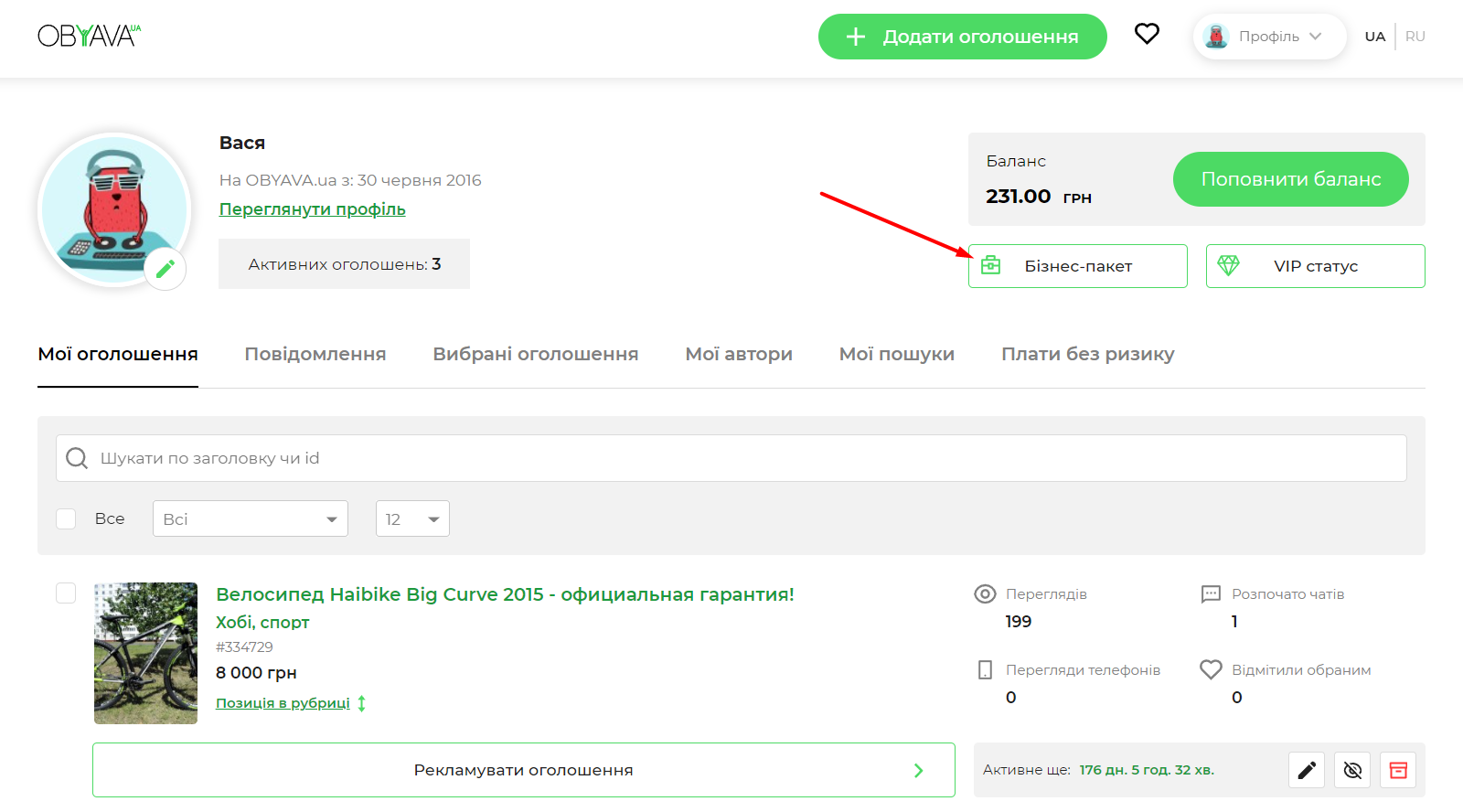The width and height of the screenshot is (1463, 812).
Task: Switch to the Повідомлення tab
Action: click(x=315, y=354)
